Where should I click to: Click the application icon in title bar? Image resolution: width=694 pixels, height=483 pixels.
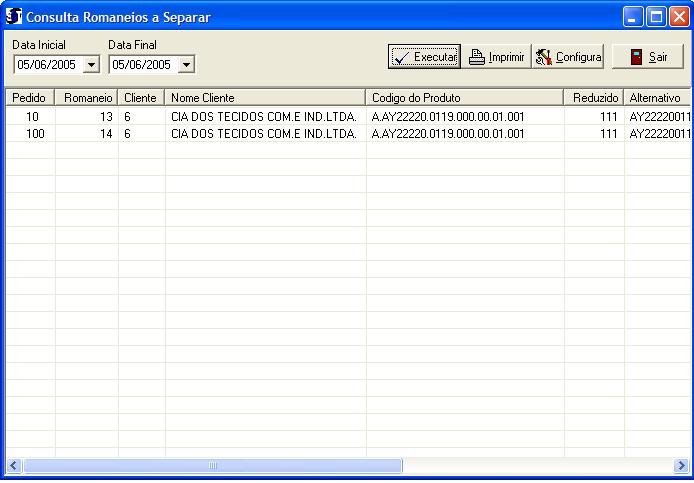click(x=14, y=17)
